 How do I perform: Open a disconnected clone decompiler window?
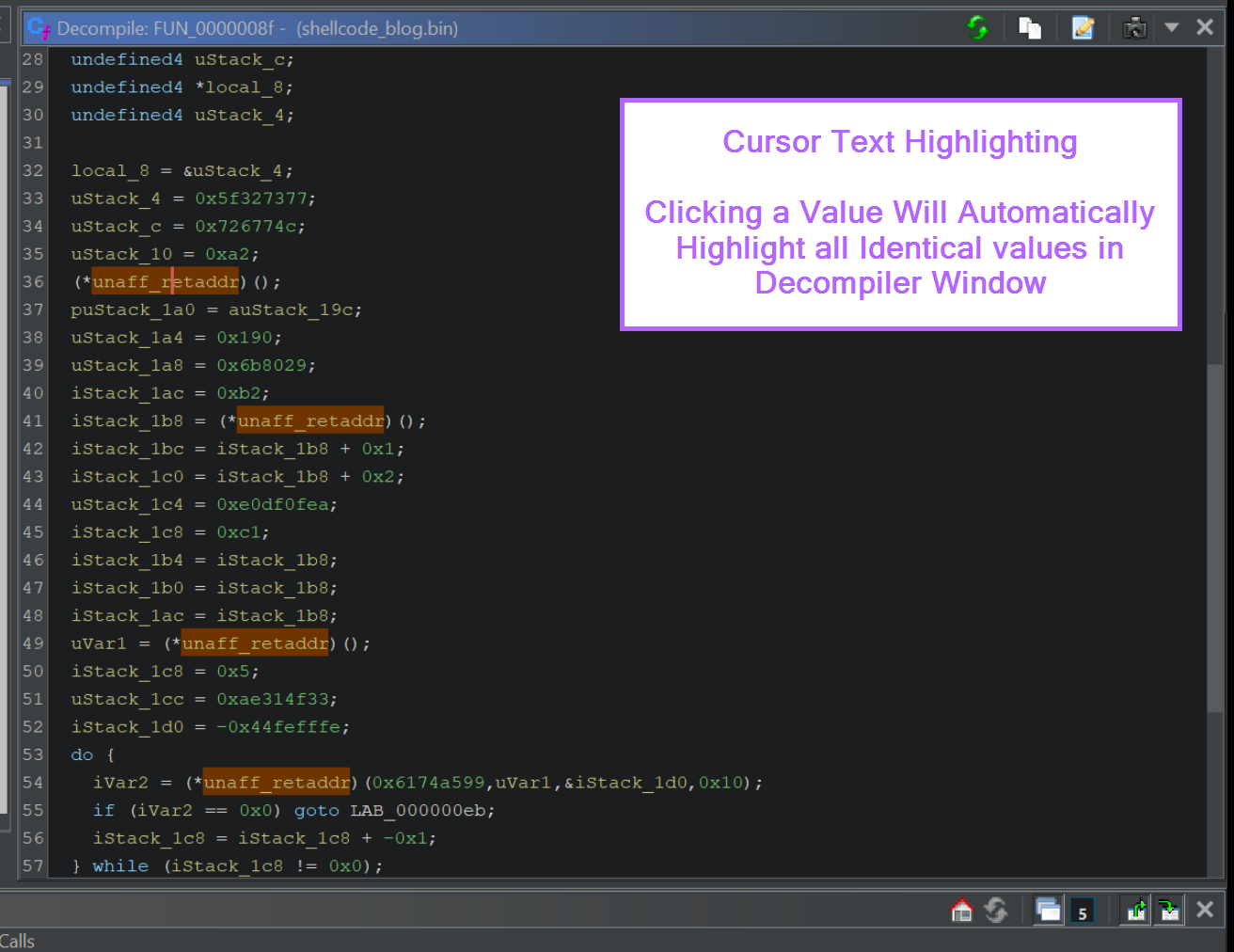tap(1048, 910)
